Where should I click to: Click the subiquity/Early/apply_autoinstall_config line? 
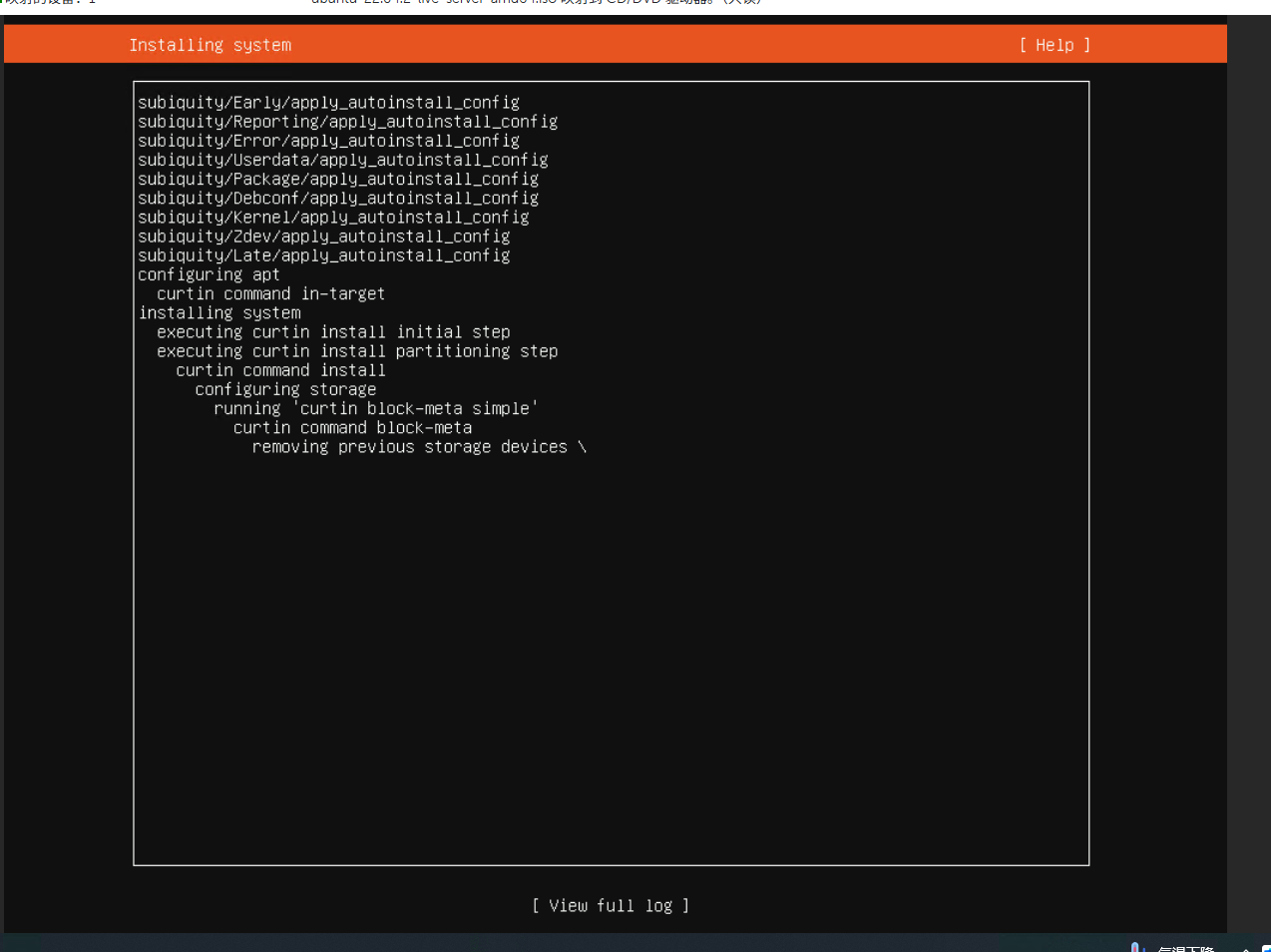(328, 103)
